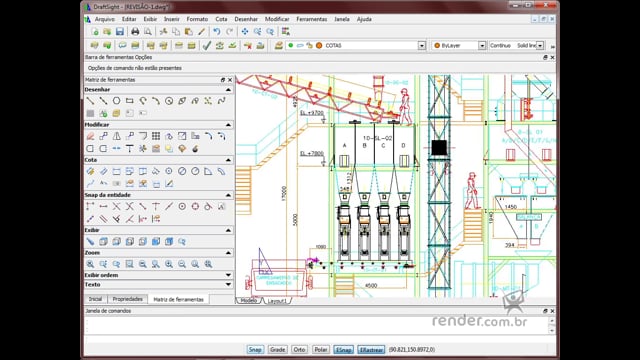640x360 pixels.
Task: Open the COTAS layer dropdown
Action: click(x=422, y=46)
